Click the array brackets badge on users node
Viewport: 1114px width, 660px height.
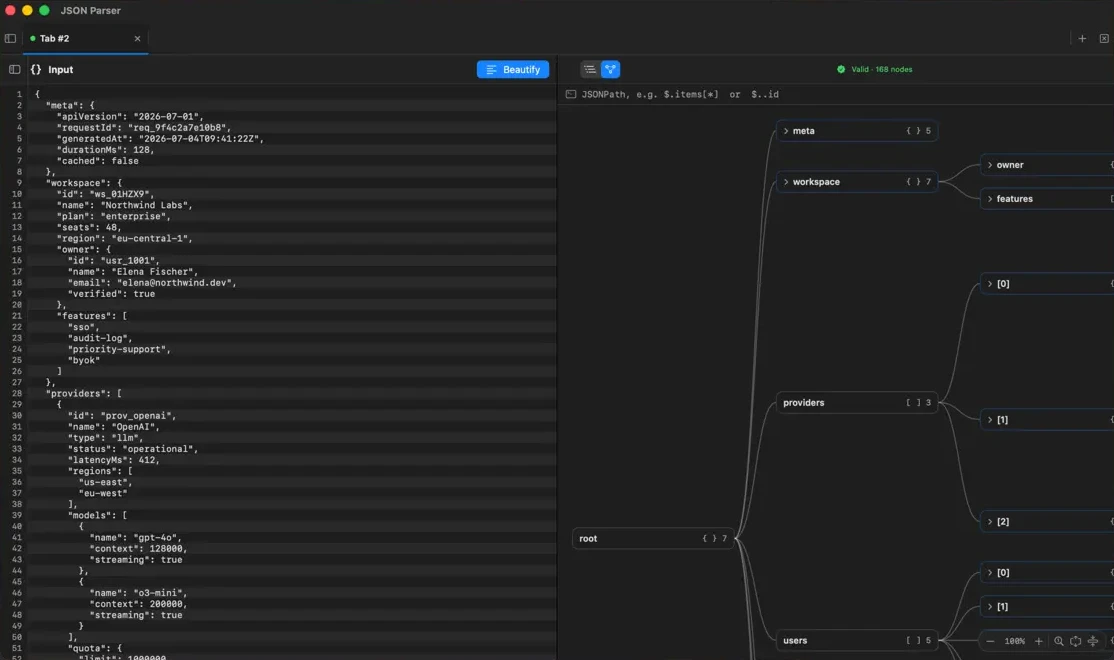(914, 641)
